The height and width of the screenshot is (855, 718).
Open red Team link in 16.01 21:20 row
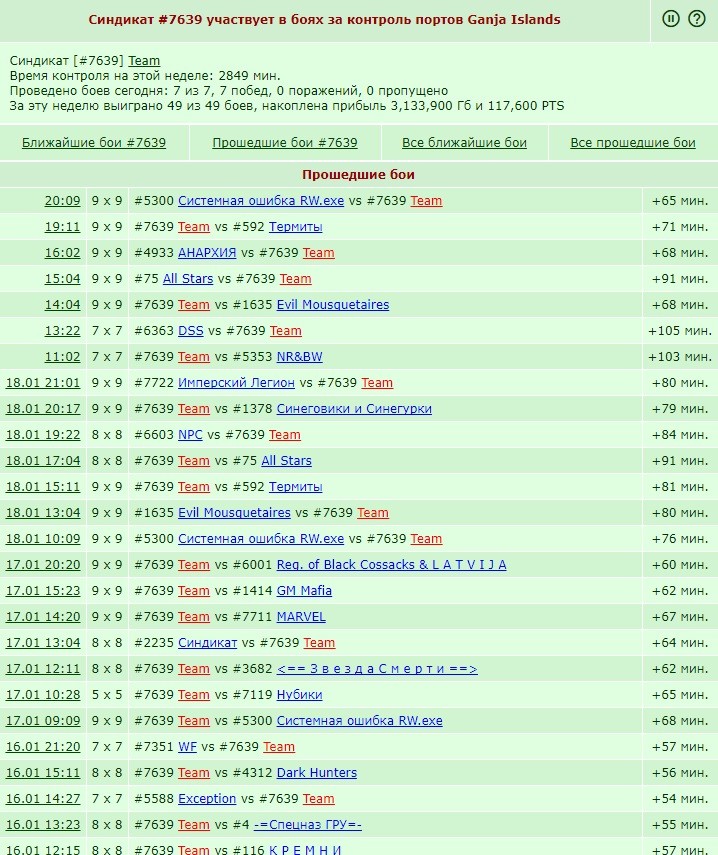click(x=279, y=746)
